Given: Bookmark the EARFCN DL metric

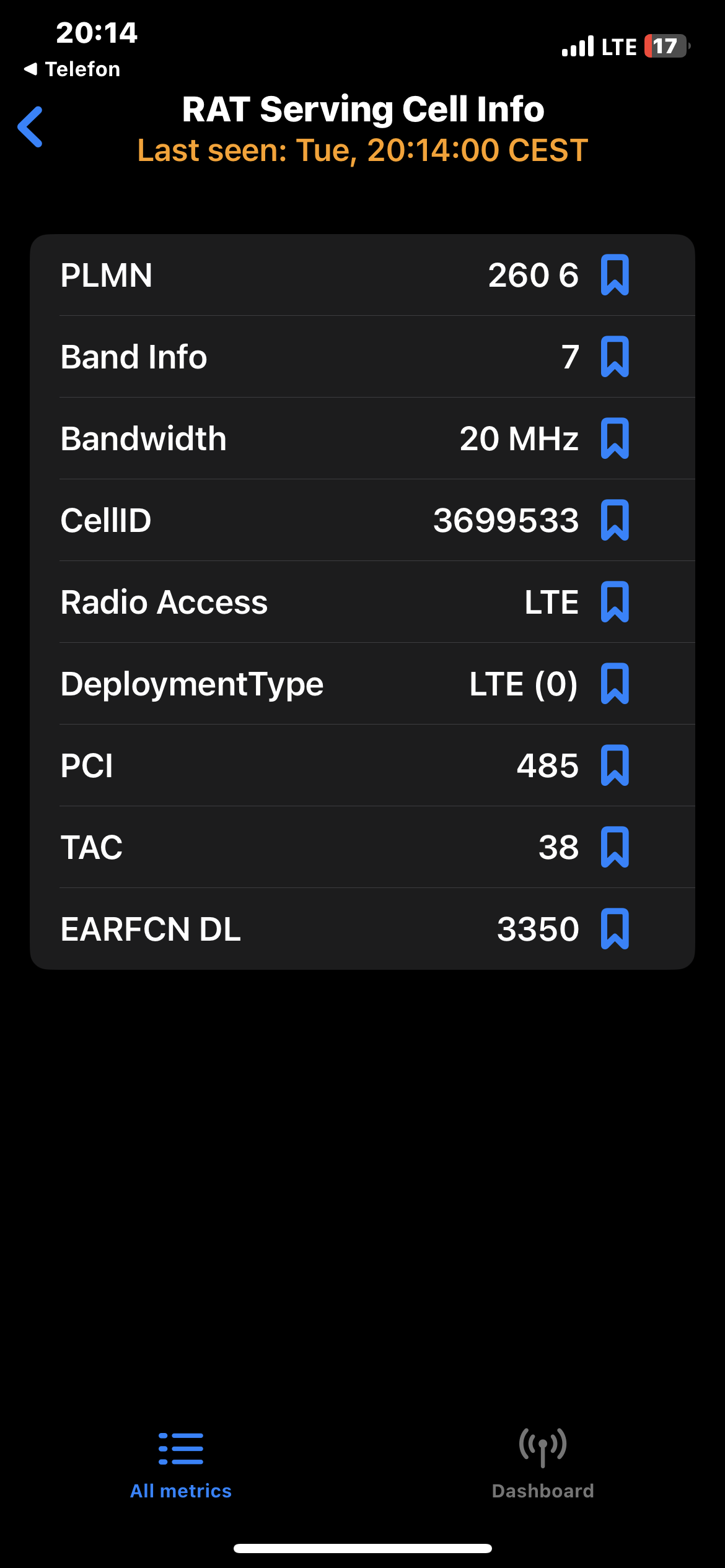Looking at the screenshot, I should [615, 929].
